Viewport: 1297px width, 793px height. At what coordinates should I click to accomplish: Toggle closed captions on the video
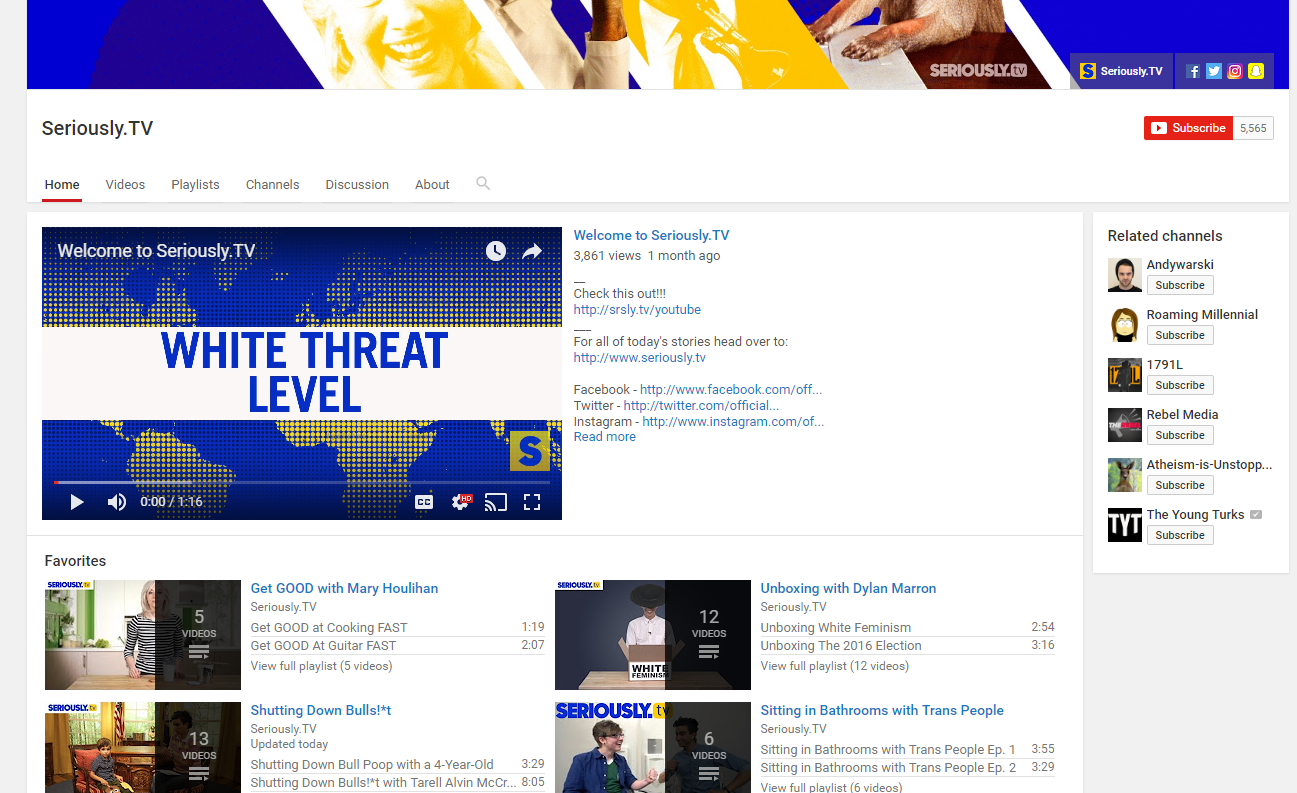coord(424,502)
